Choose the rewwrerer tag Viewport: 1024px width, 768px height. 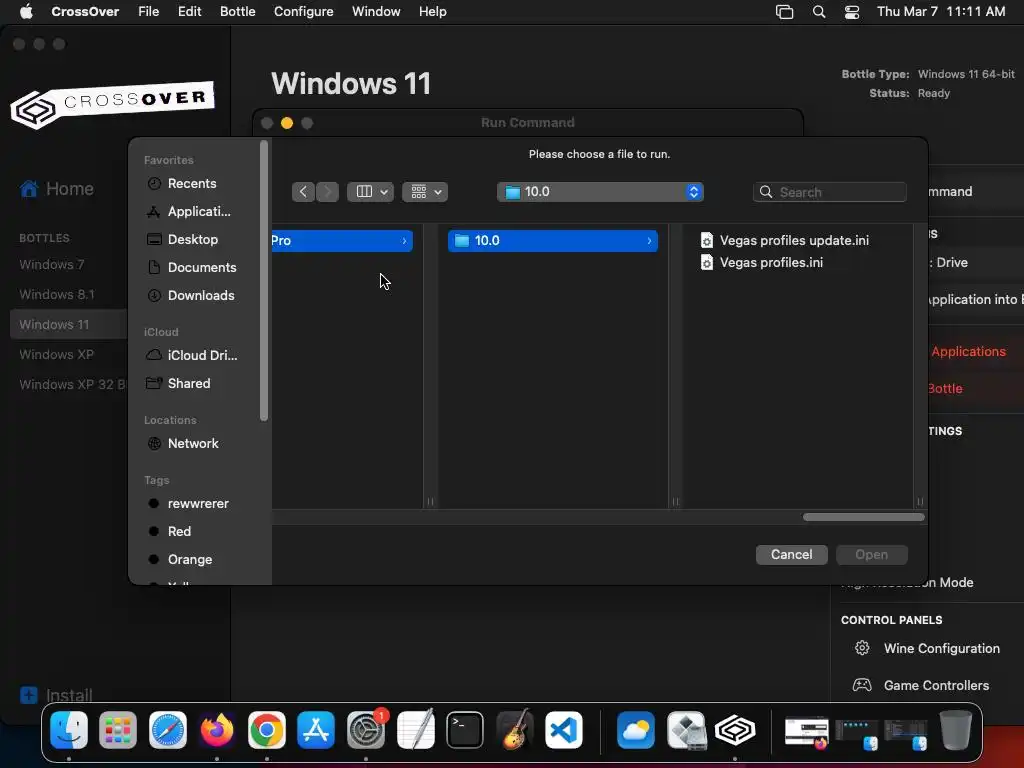tap(198, 504)
